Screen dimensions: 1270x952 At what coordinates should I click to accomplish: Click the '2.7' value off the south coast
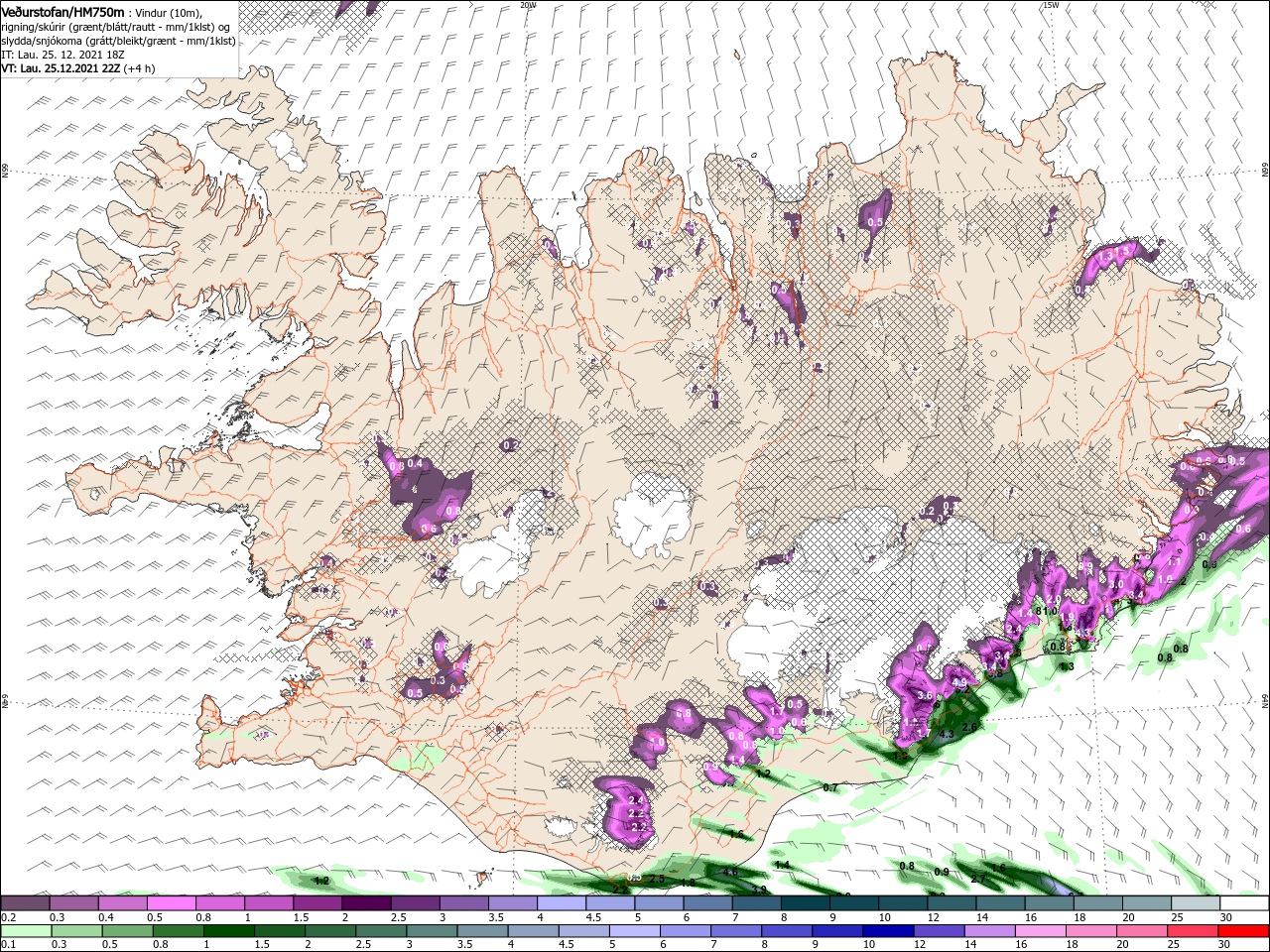pyautogui.click(x=977, y=880)
